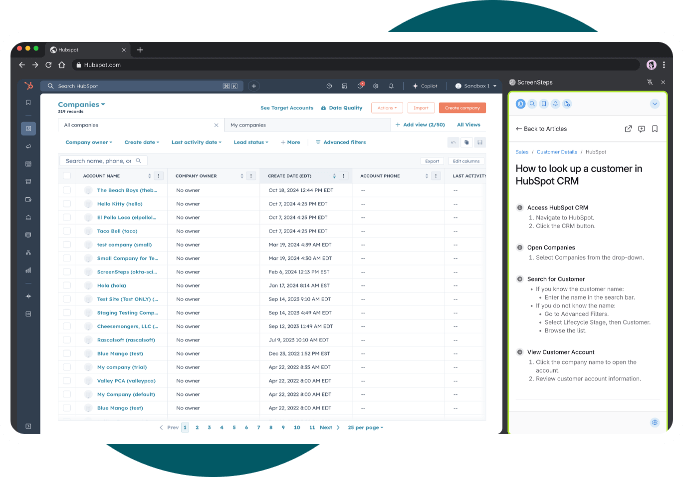Unpin the ScreenSteps side panel
The image size is (683, 477).
650,82
